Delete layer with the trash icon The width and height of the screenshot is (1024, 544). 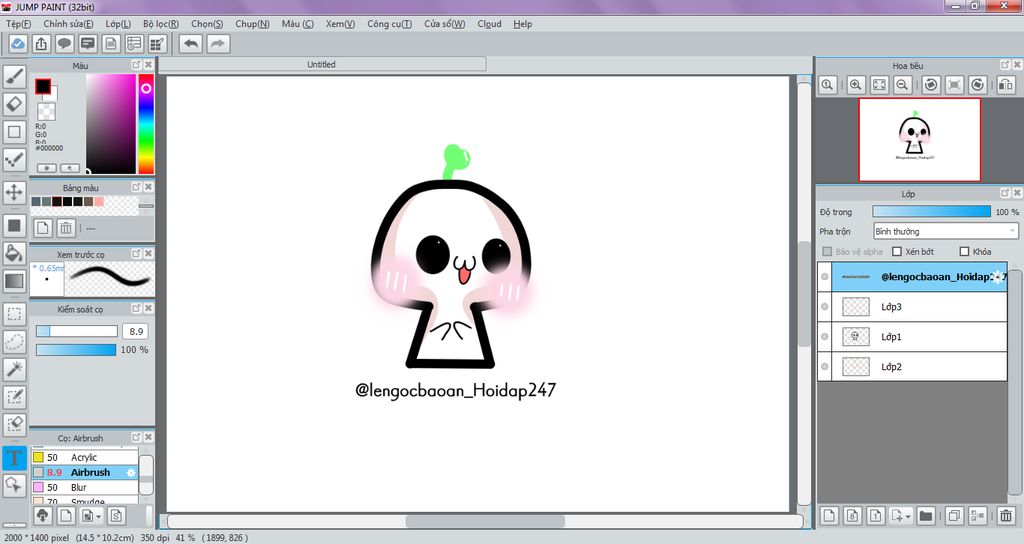pyautogui.click(x=1006, y=516)
